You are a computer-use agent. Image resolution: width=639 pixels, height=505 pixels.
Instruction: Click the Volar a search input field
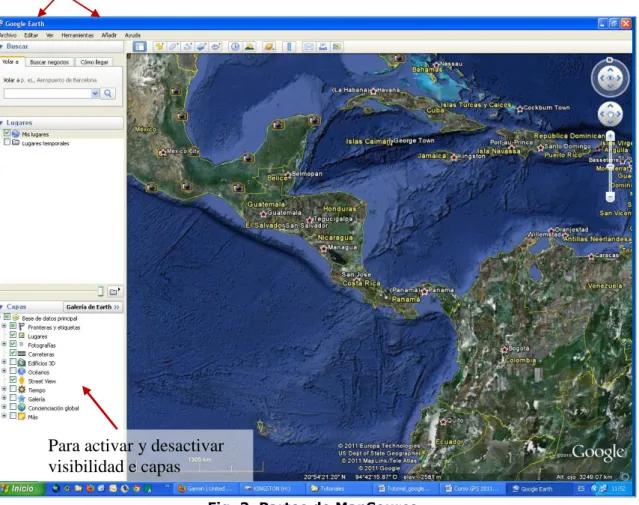pyautogui.click(x=48, y=93)
